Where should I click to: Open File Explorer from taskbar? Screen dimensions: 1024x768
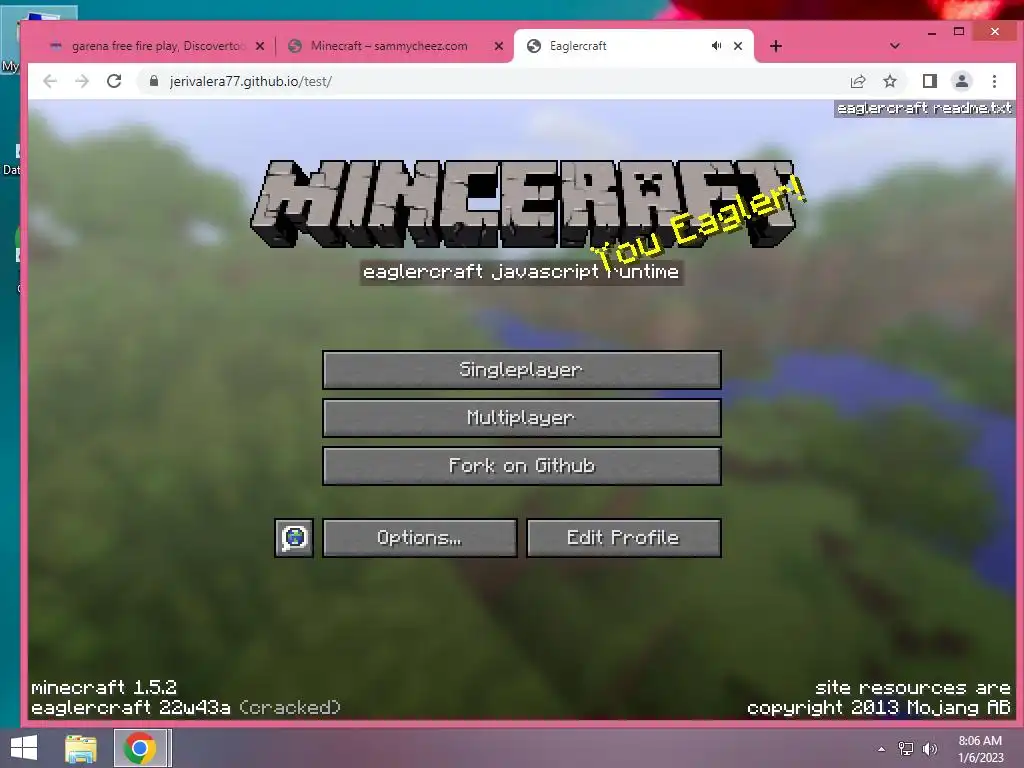pos(80,748)
